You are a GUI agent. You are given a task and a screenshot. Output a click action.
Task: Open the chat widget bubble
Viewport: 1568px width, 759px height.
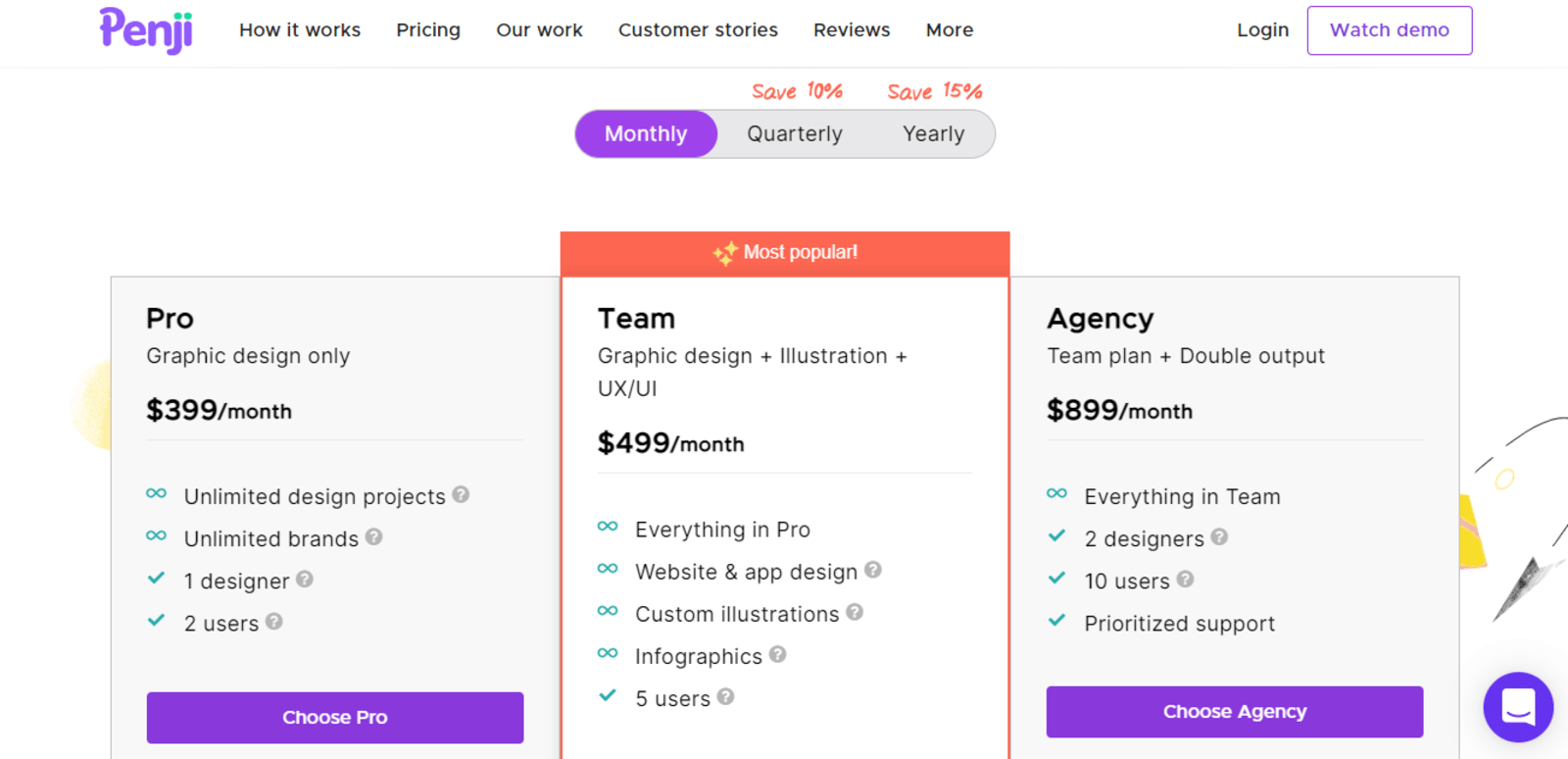[1517, 707]
